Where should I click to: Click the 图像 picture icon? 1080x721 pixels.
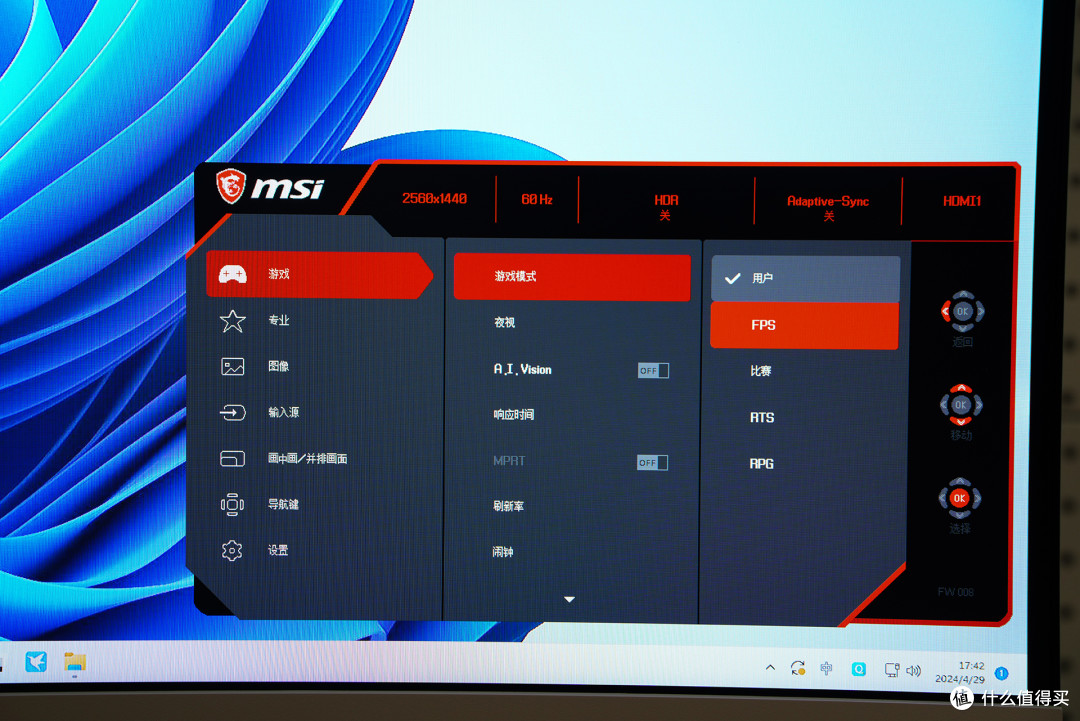coord(232,366)
